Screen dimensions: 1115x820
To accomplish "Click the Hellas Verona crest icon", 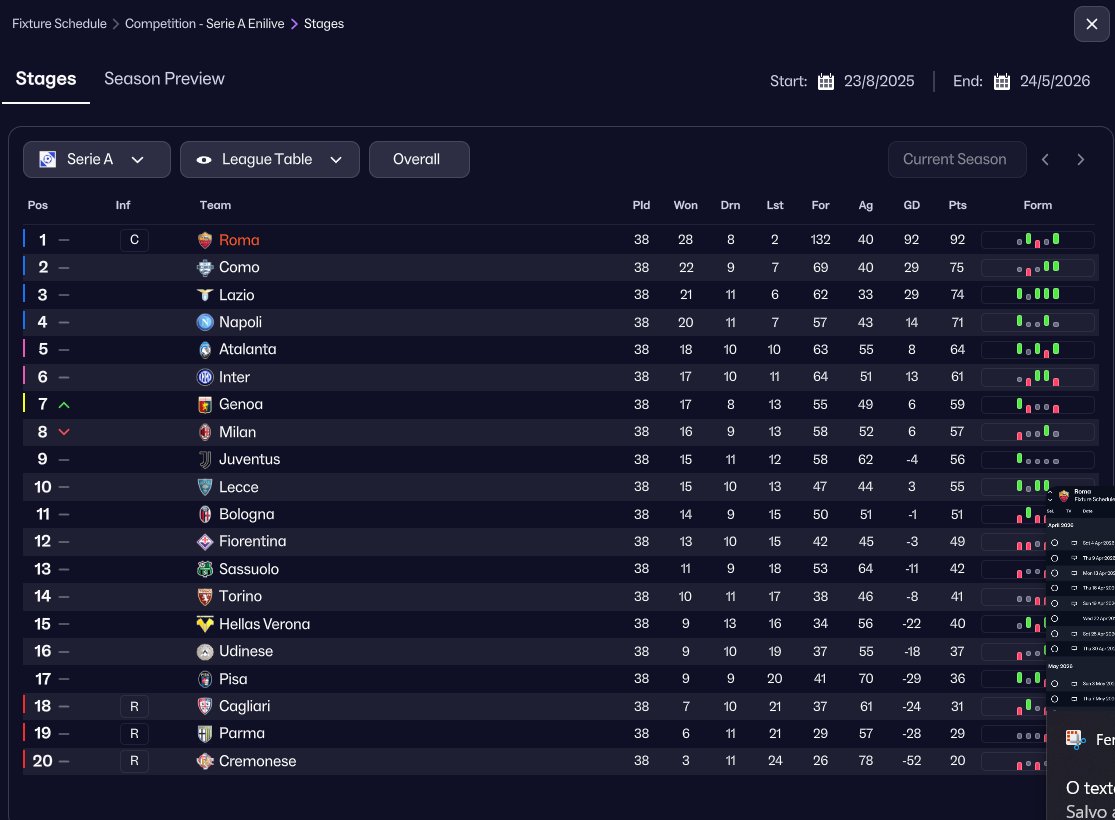I will coord(205,624).
